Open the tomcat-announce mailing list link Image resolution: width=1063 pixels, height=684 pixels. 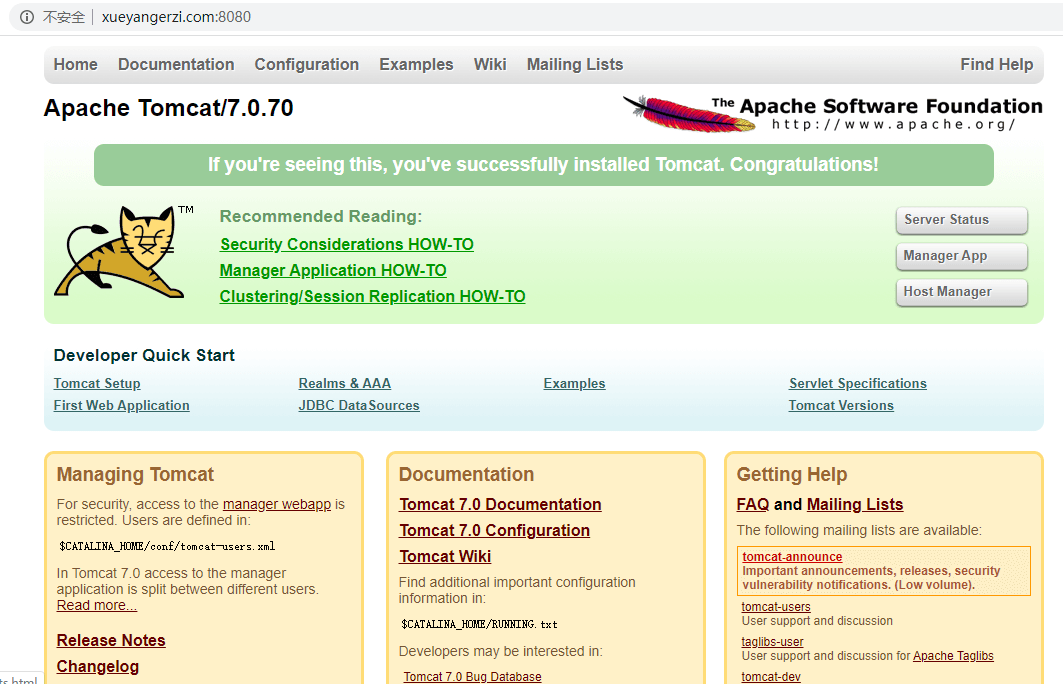(792, 557)
